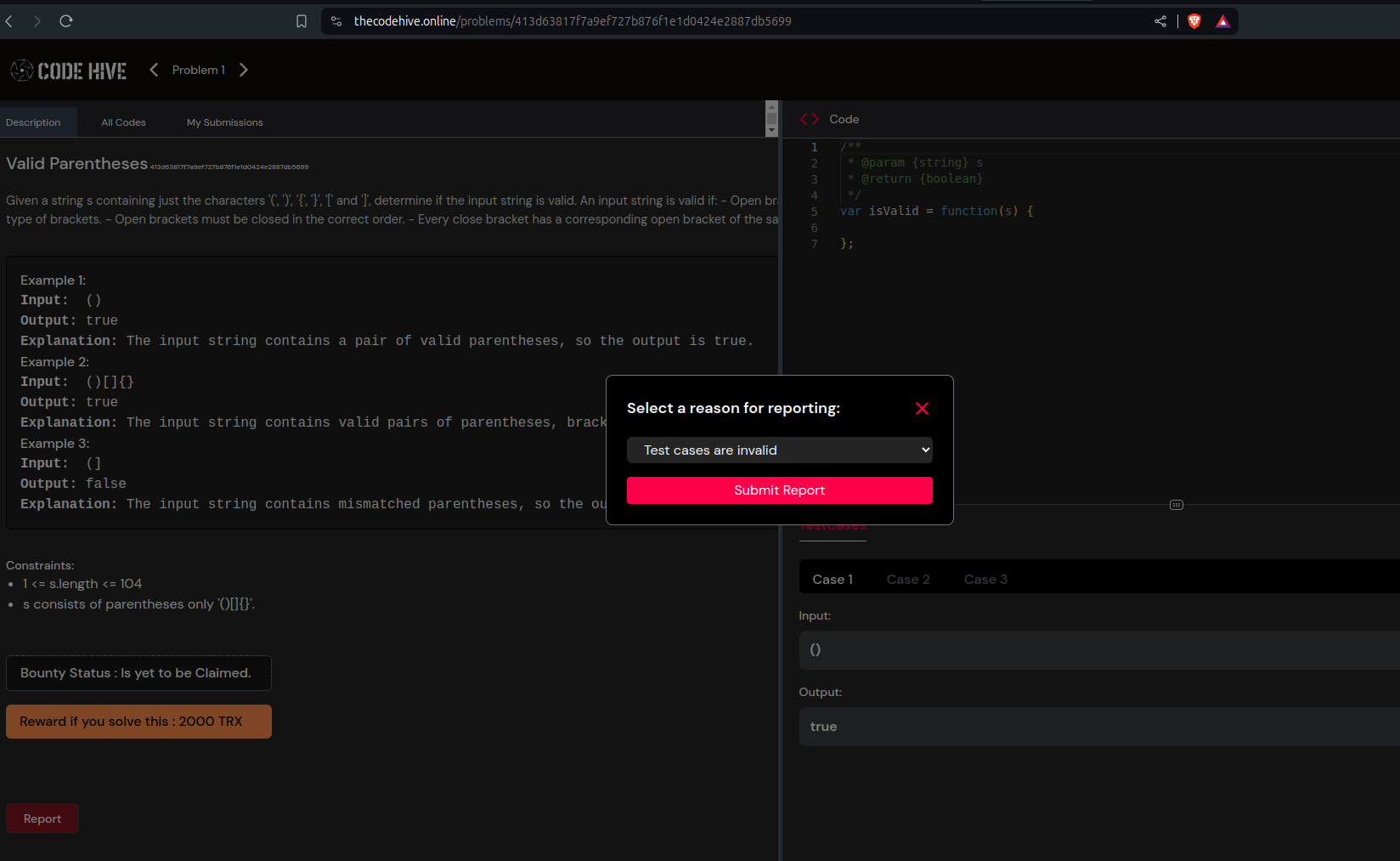This screenshot has height=861, width=1400.
Task: Click the Example 1 heading
Action: [54, 280]
